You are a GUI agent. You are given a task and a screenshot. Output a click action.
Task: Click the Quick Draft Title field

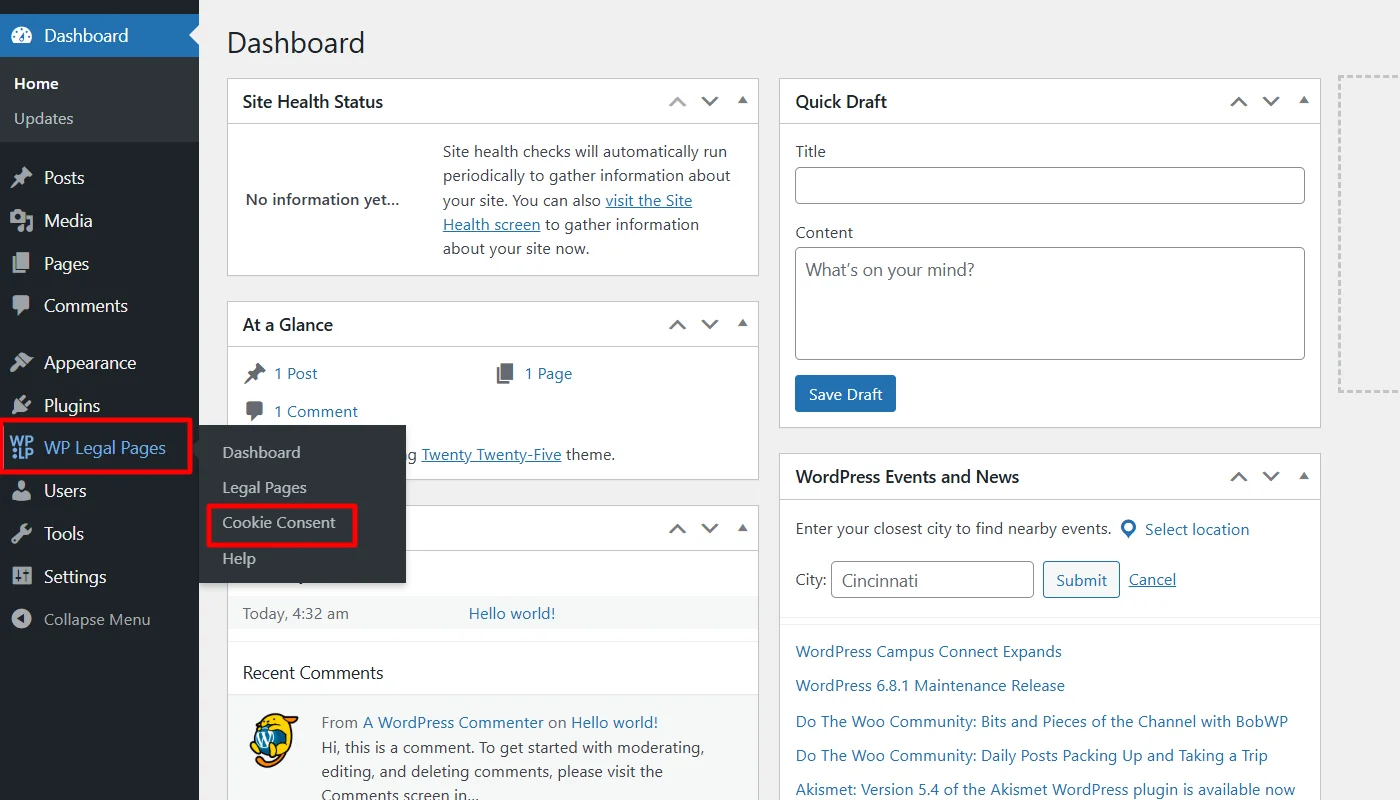point(1049,186)
